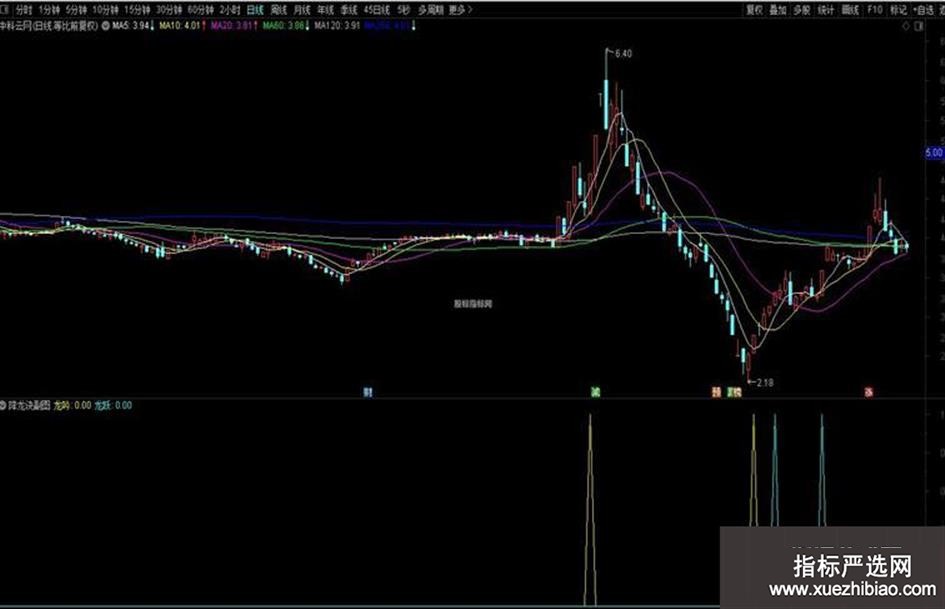Click the 叠加 overlay button
Screen dimensions: 945x609
click(778, 10)
